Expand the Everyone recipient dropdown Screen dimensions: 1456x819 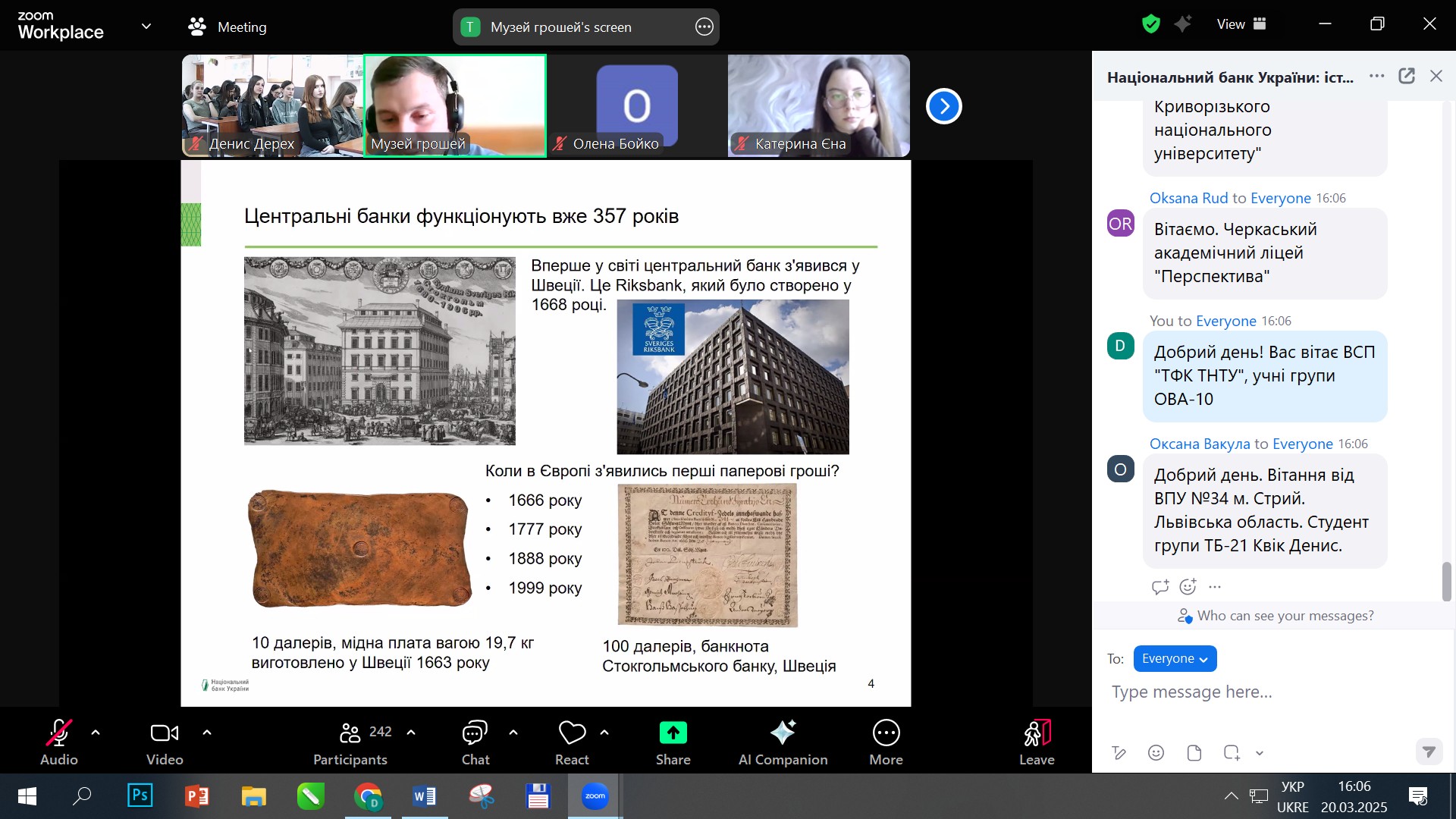click(1175, 658)
